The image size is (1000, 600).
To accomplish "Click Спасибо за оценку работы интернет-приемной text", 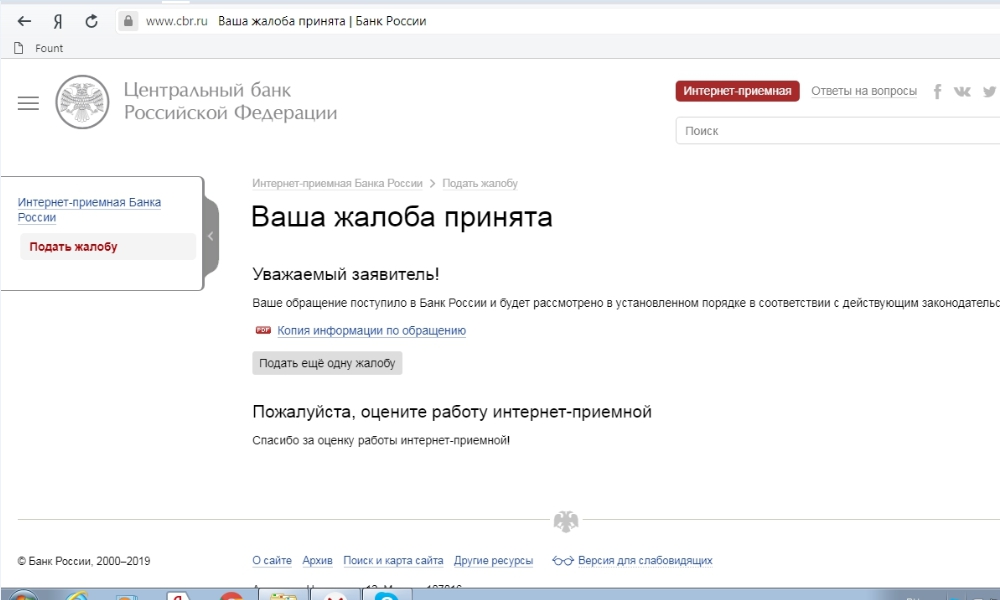I will click(x=381, y=440).
